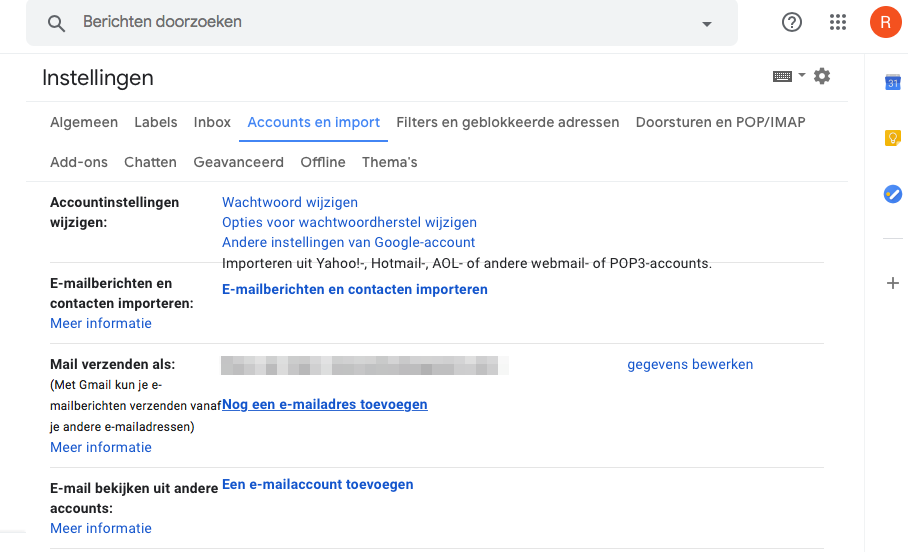Go to the Doorsturen en POP/IMAP tab

coord(720,122)
